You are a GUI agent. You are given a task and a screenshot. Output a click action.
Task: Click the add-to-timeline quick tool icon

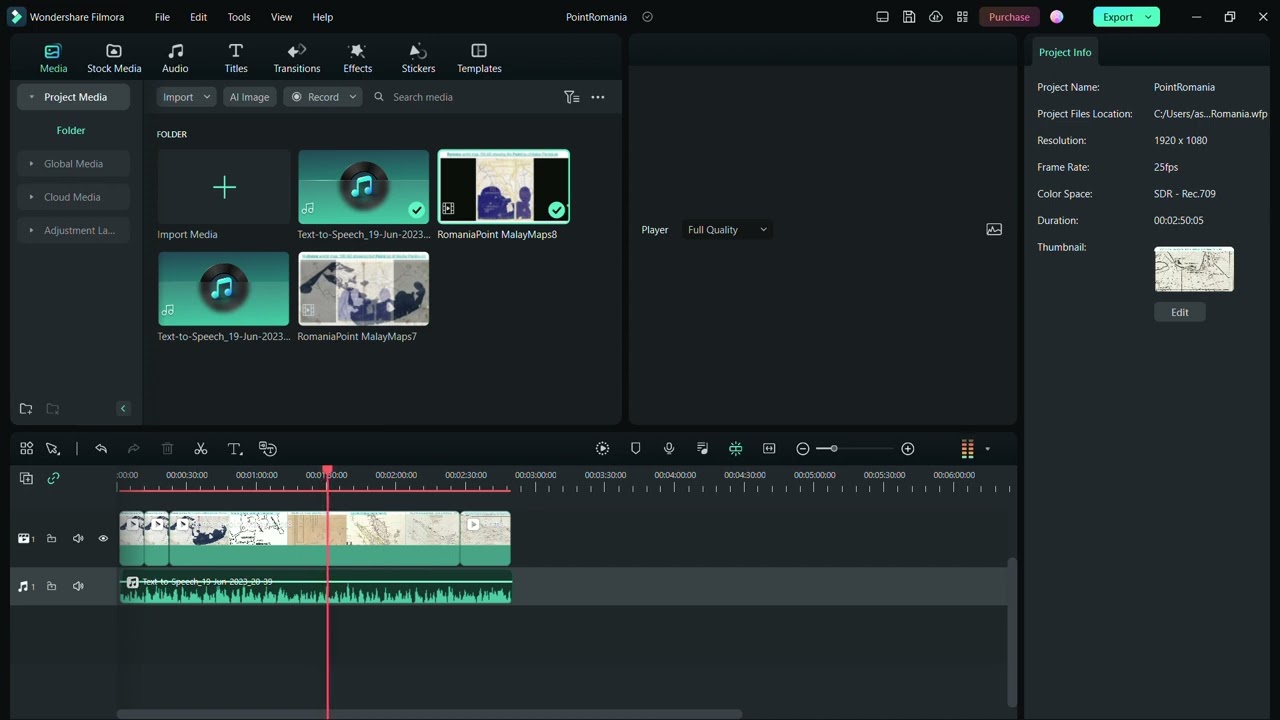268,449
